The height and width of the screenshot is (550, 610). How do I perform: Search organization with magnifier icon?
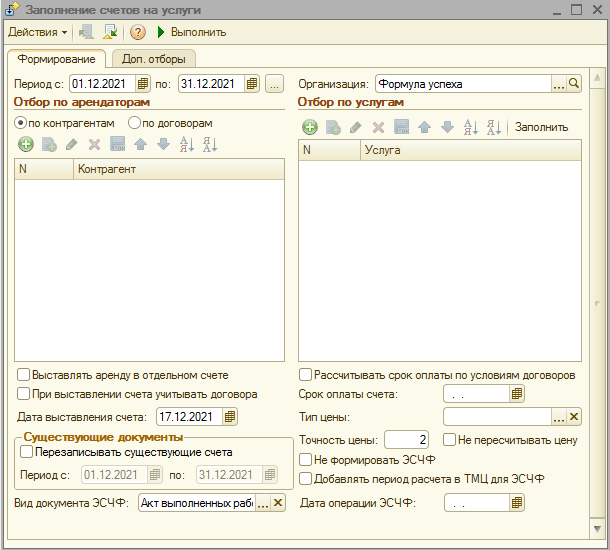[x=574, y=84]
